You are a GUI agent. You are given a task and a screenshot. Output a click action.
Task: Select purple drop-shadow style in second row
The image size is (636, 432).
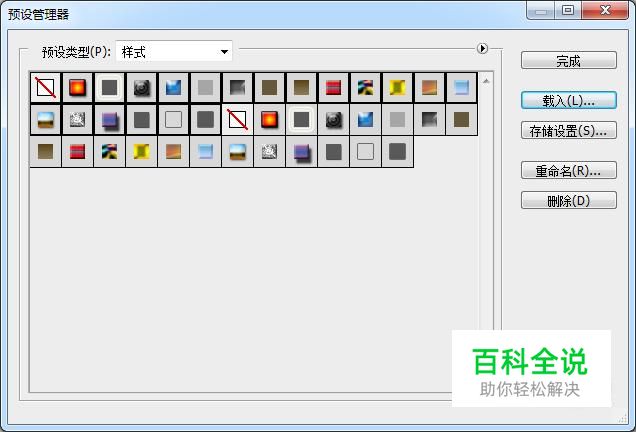tap(110, 120)
